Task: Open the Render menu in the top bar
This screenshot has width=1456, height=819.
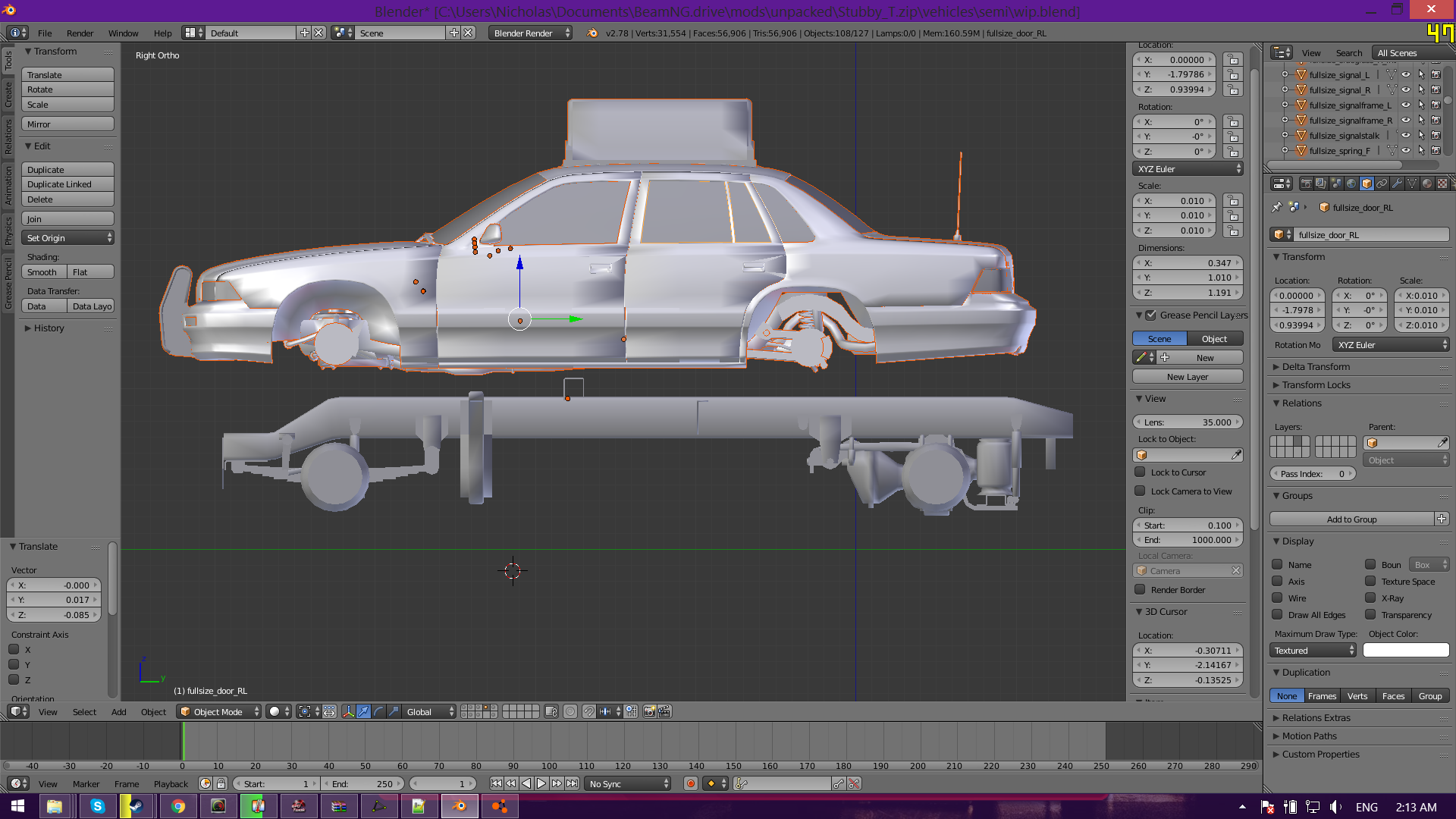Action: coord(80,33)
